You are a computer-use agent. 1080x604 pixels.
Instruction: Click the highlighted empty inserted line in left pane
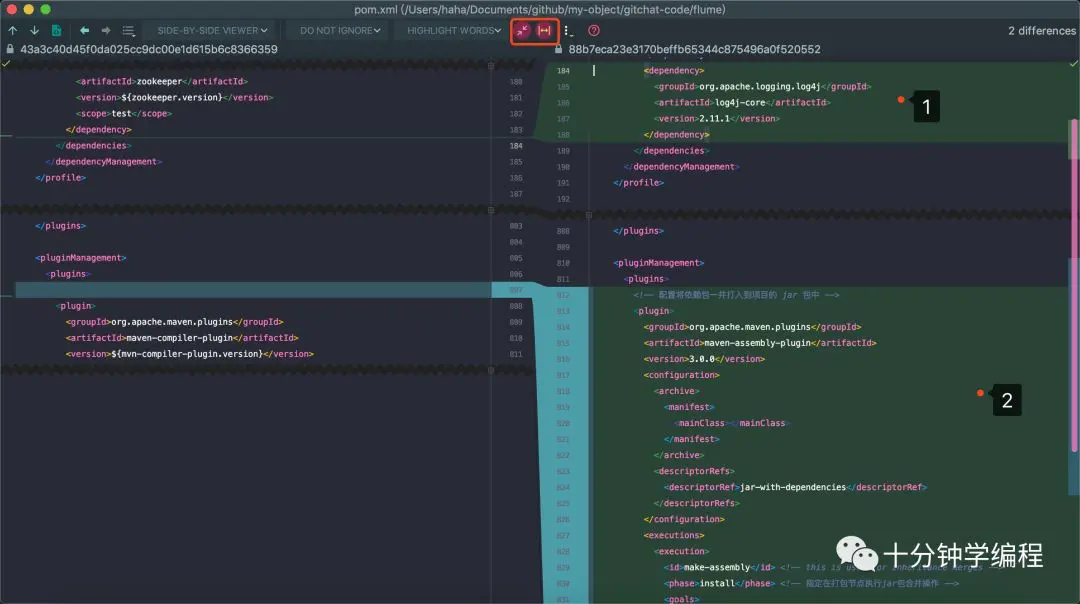click(x=253, y=290)
